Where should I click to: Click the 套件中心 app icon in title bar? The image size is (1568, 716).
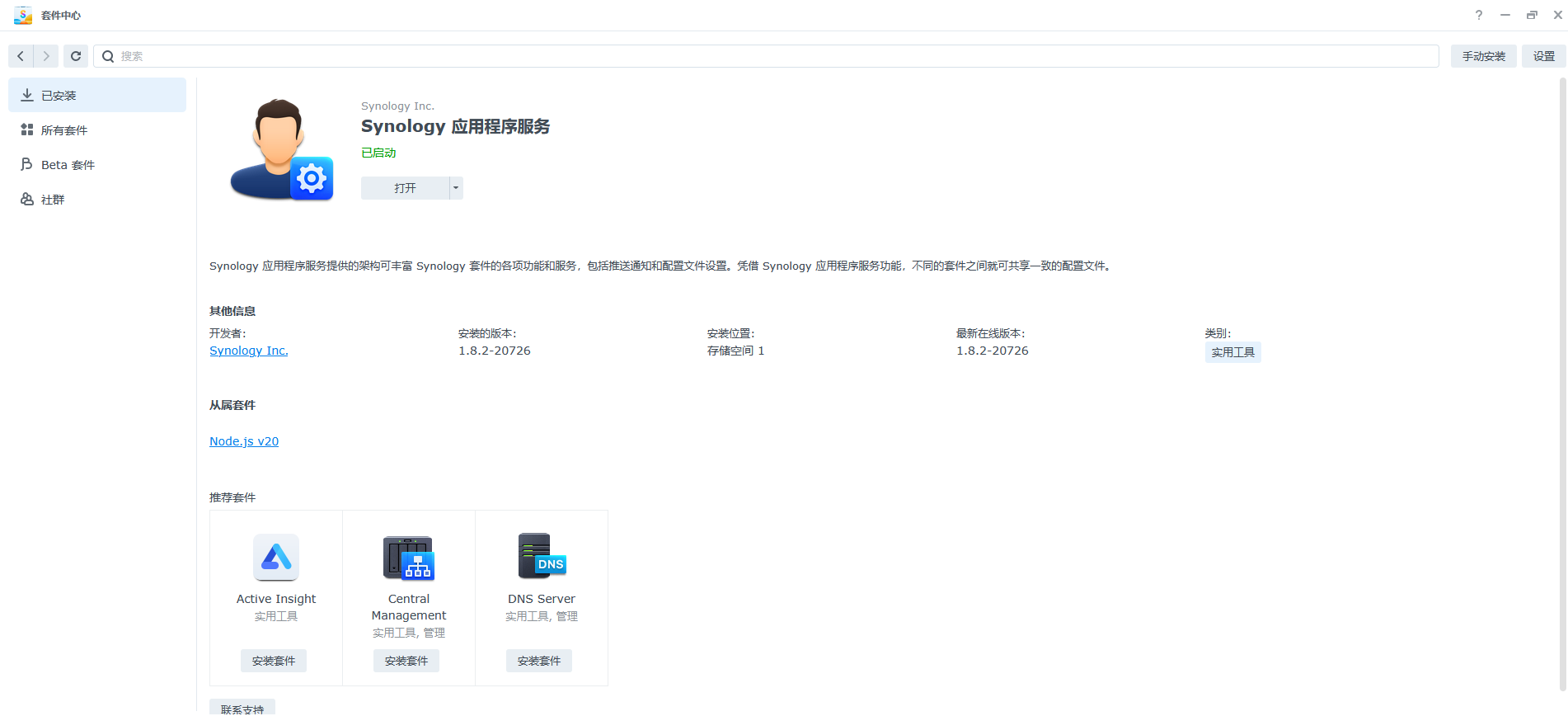pyautogui.click(x=23, y=15)
